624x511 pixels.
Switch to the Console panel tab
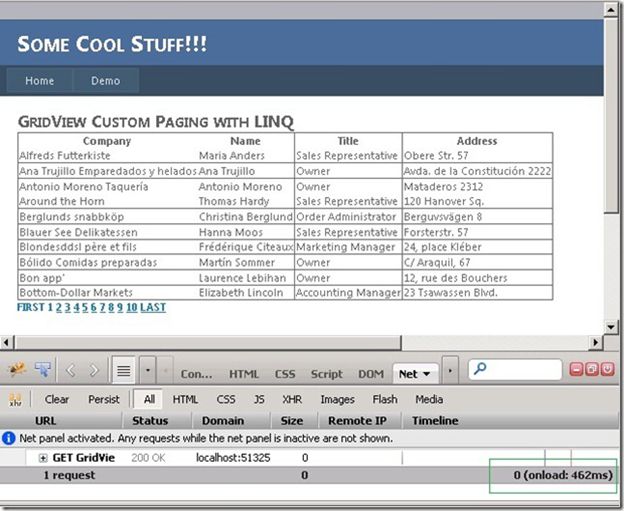pyautogui.click(x=196, y=374)
